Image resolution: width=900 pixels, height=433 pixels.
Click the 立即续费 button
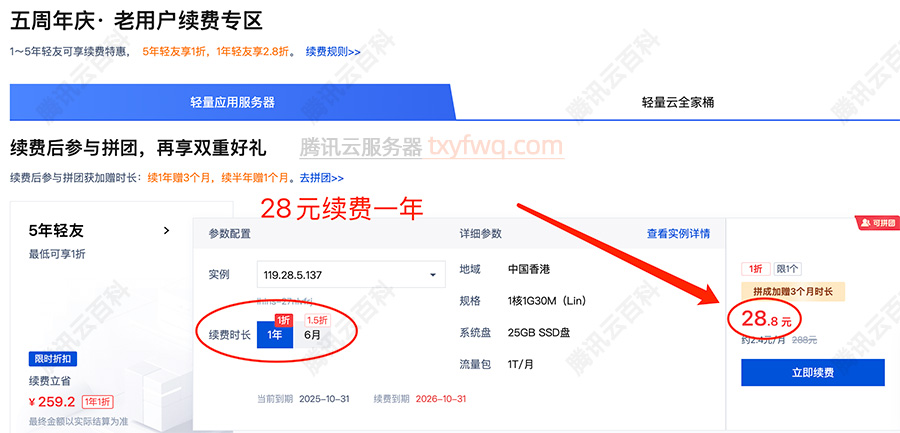click(813, 373)
